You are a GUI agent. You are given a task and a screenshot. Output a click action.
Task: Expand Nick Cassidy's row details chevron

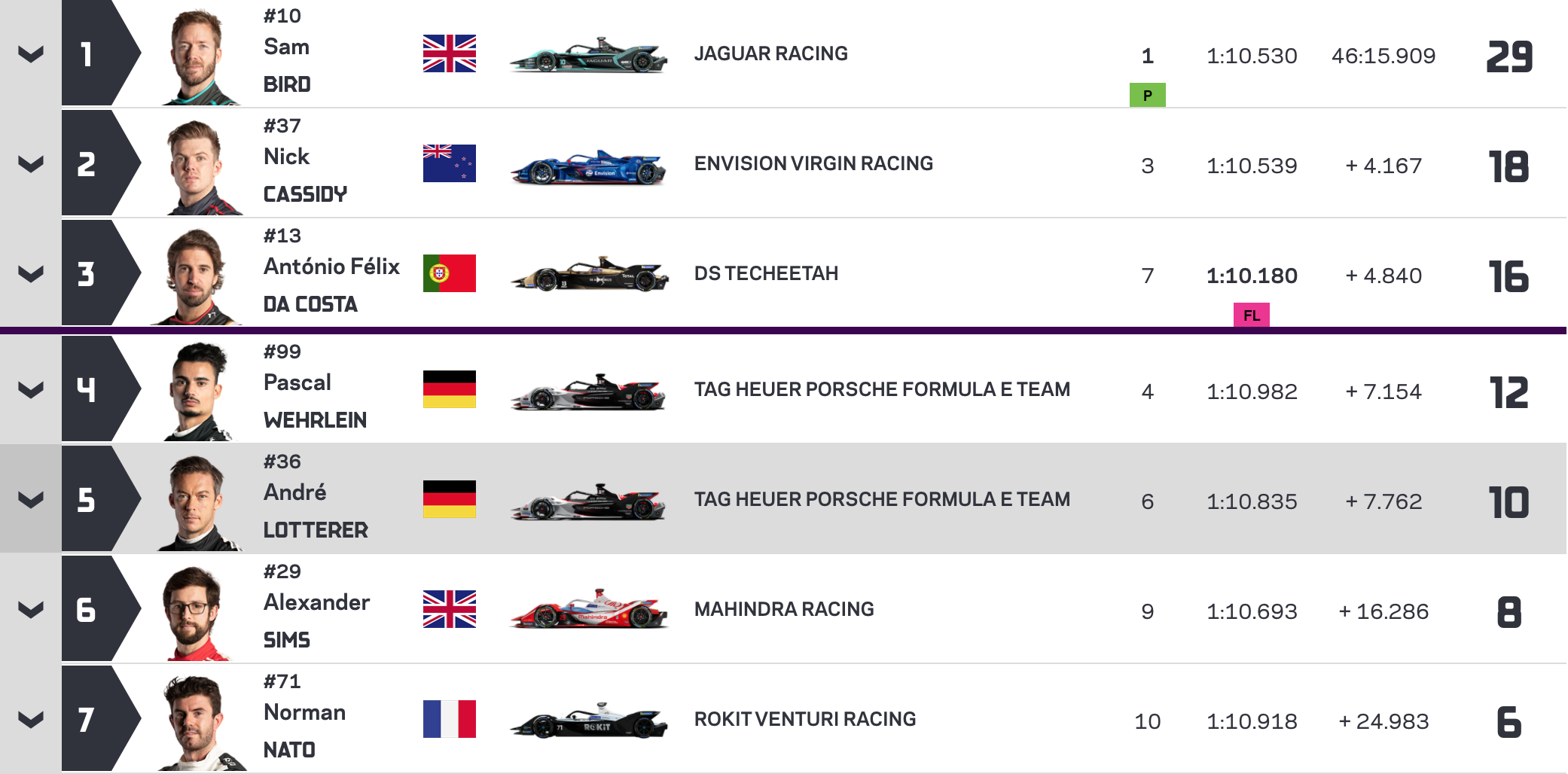[31, 164]
